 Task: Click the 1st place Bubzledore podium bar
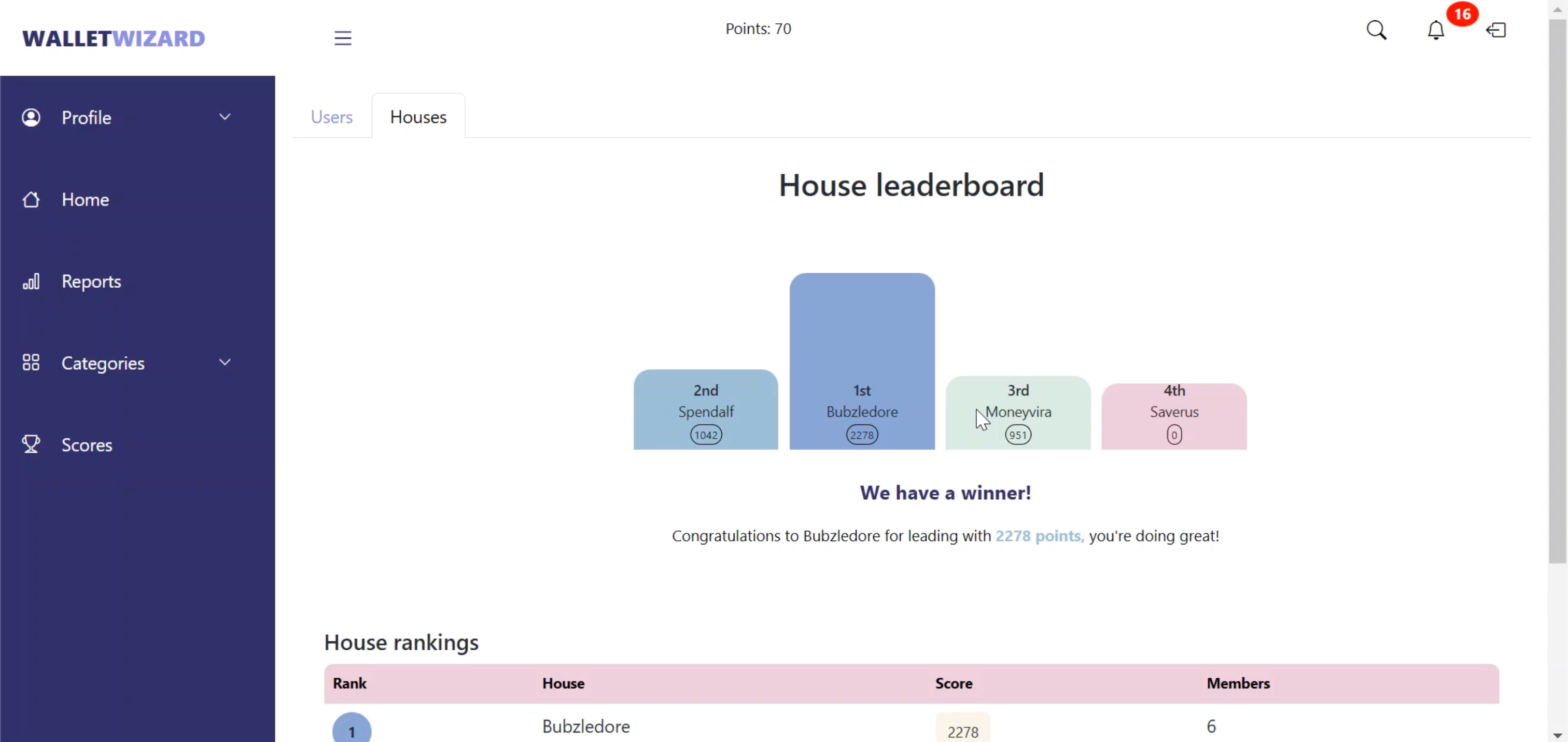click(862, 360)
